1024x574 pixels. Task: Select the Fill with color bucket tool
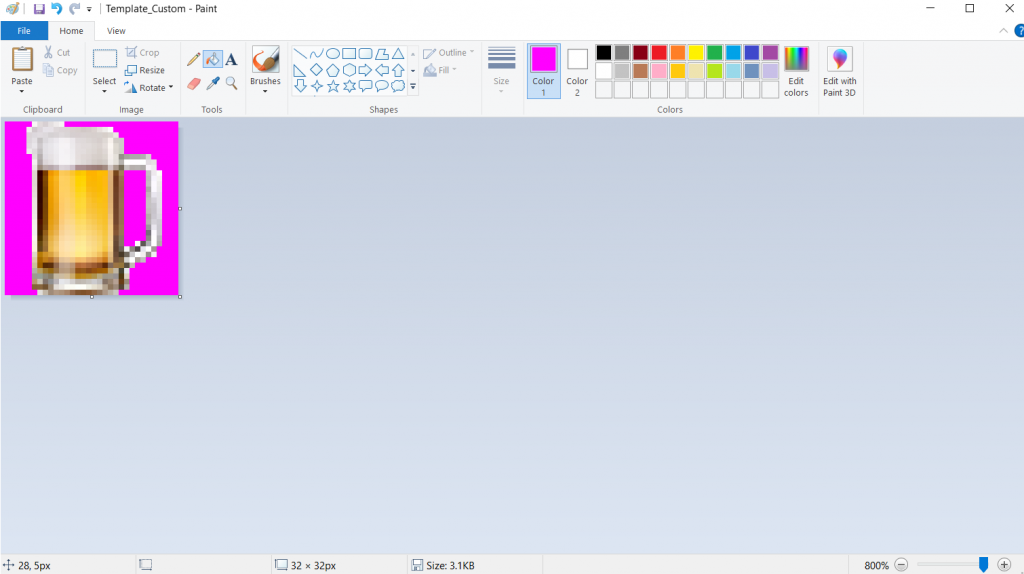[x=213, y=60]
